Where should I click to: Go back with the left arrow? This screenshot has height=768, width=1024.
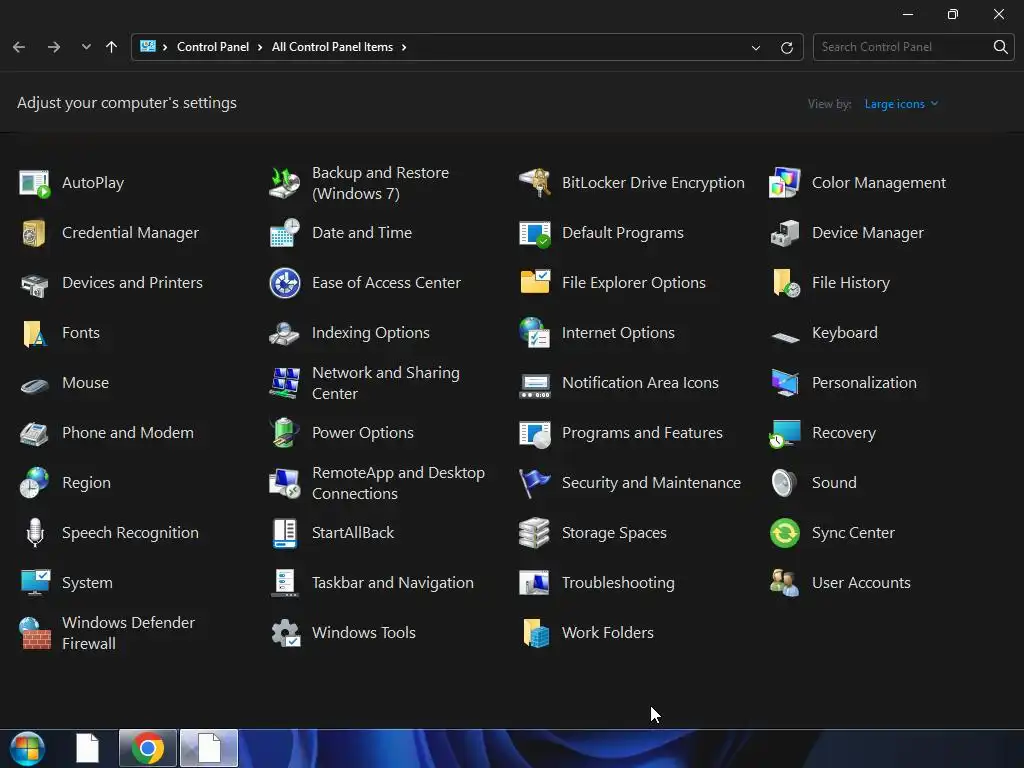pyautogui.click(x=19, y=47)
